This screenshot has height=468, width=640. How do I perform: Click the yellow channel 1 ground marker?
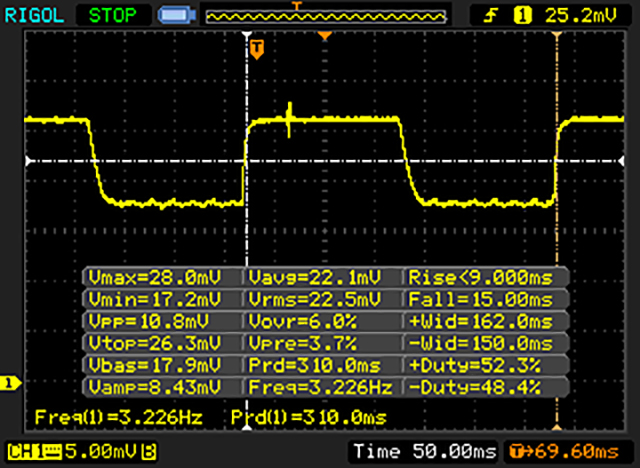point(10,383)
